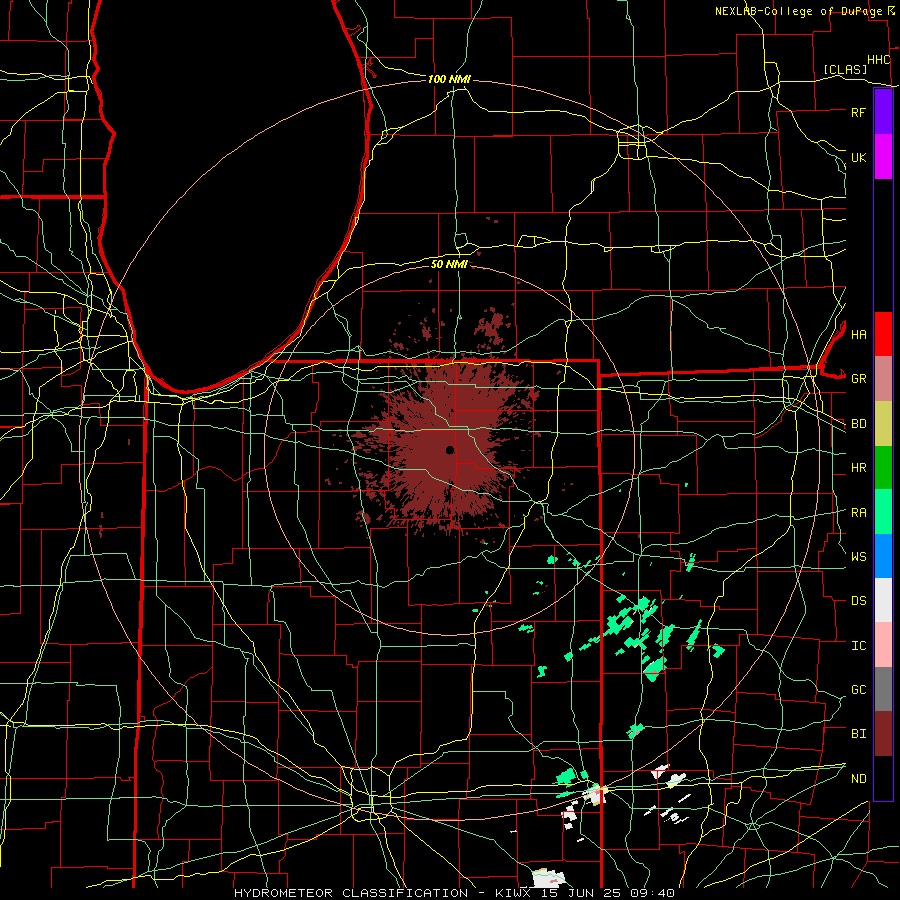This screenshot has height=900, width=900.
Task: Select the red HA legend color swatch
Action: [883, 334]
